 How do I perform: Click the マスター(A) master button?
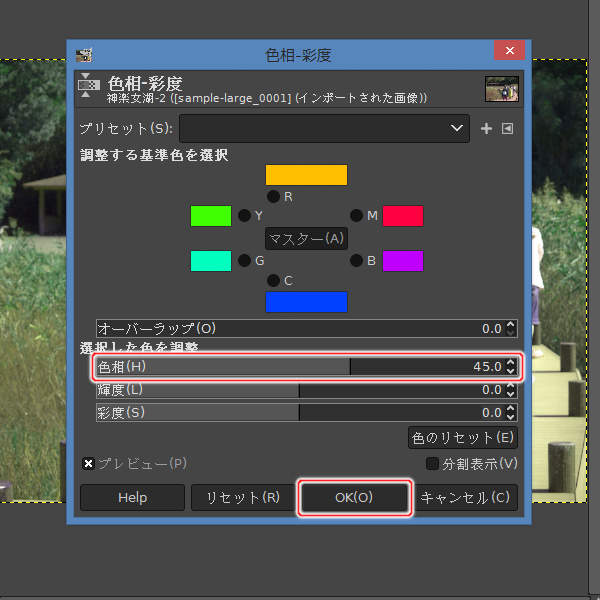pyautogui.click(x=306, y=239)
